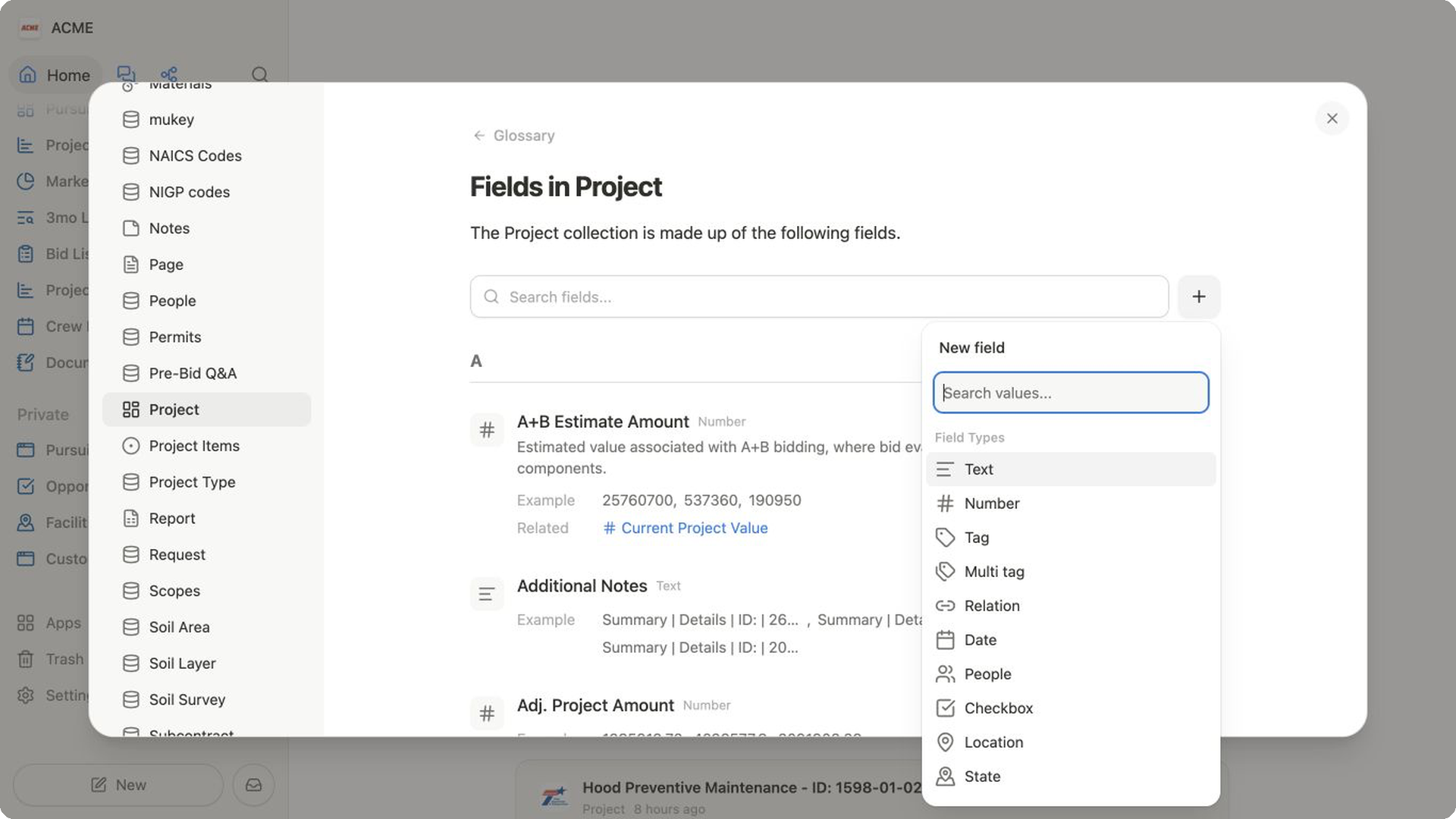Open the Soil Area collection
Screen dimensions: 1456x819
point(206,627)
